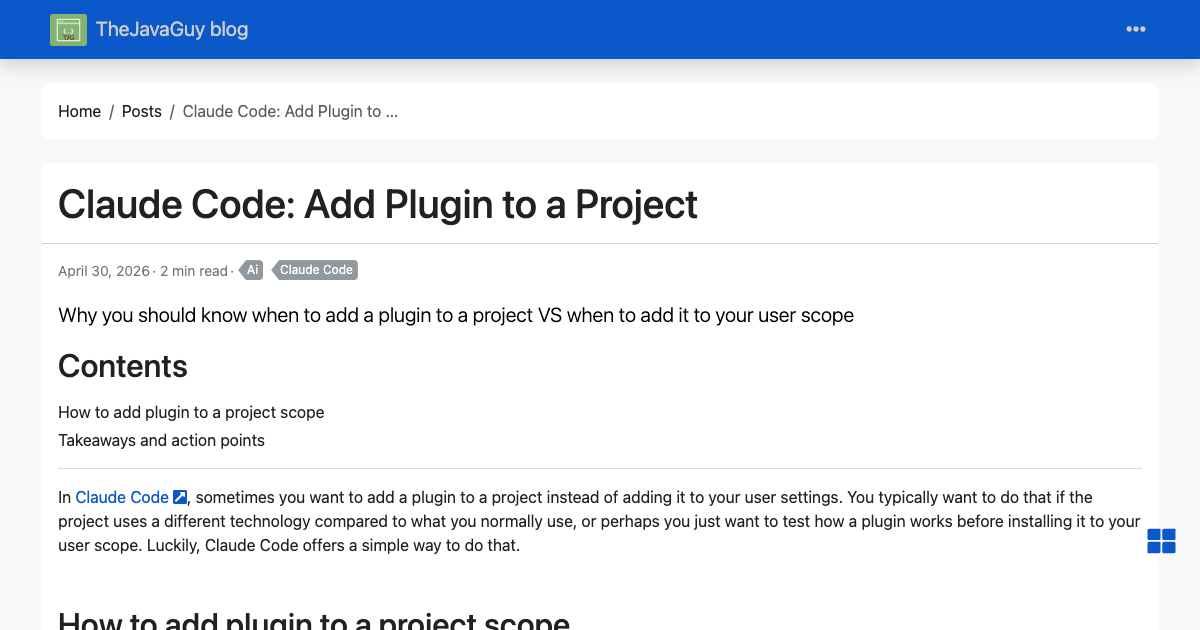Open the three-dots navbar menu
Viewport: 1200px width, 630px height.
[x=1136, y=29]
